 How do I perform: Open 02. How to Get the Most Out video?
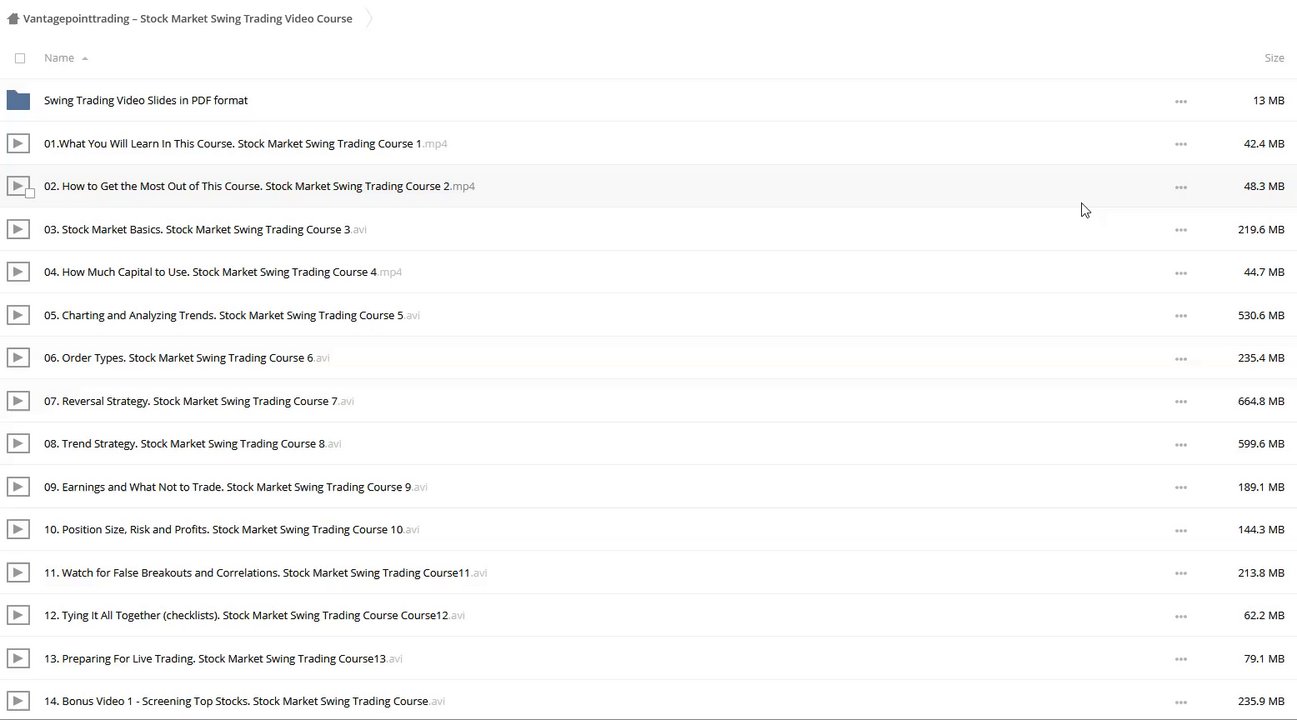pyautogui.click(x=259, y=186)
